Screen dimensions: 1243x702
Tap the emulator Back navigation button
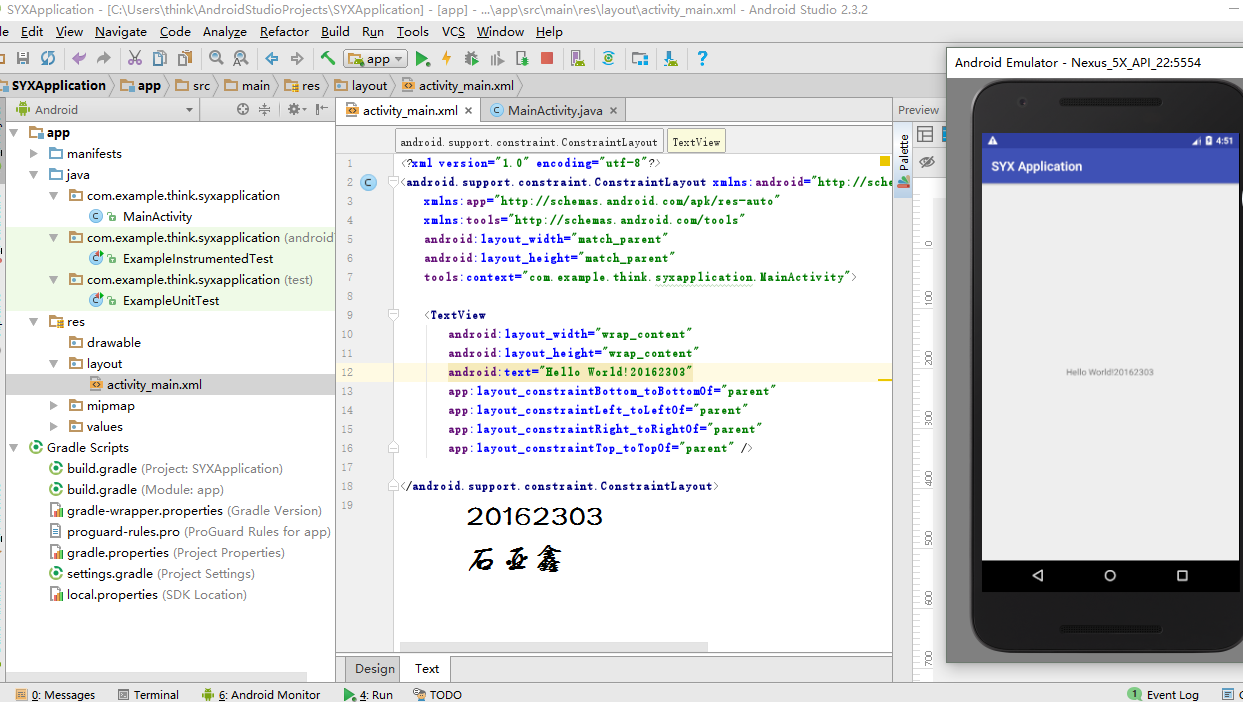point(1038,576)
